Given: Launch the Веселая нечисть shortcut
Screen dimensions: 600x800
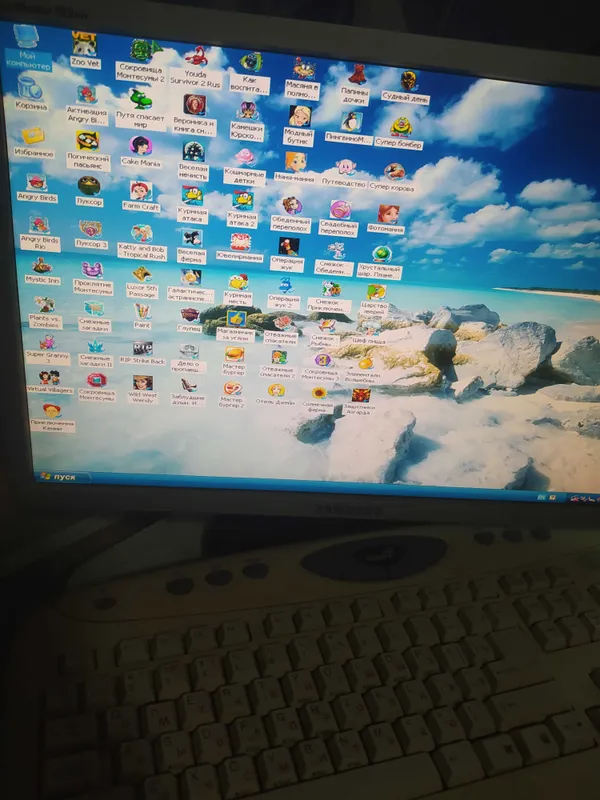Looking at the screenshot, I should pyautogui.click(x=193, y=161).
